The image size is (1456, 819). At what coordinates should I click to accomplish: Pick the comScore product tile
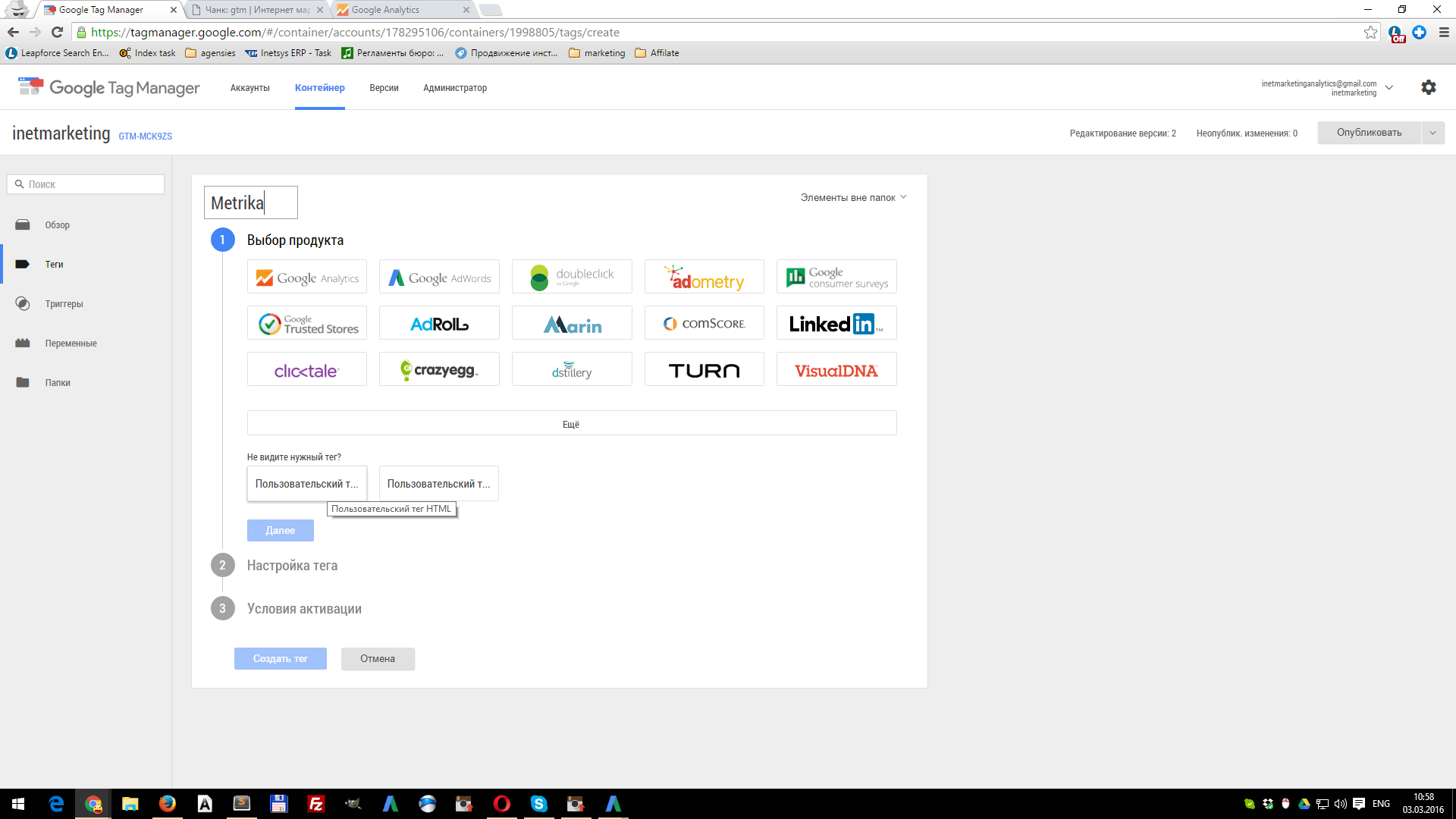[x=704, y=323]
